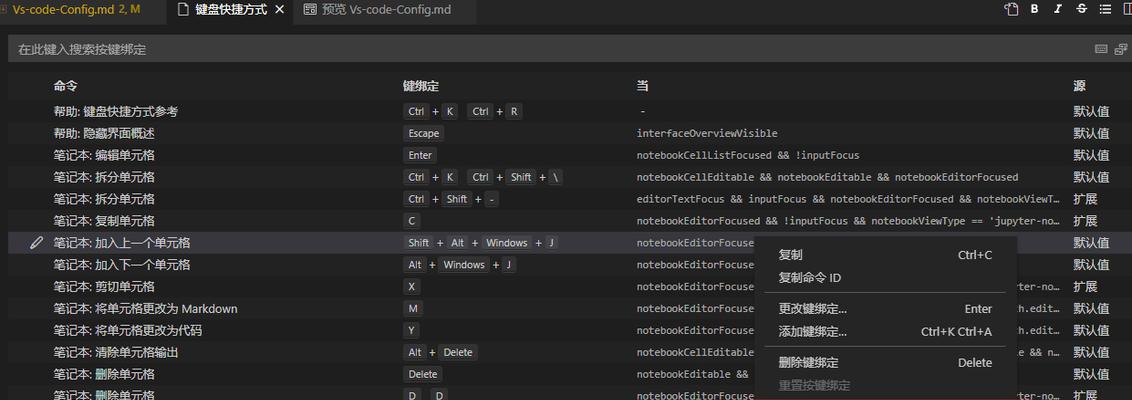Click the sort by precedence icon
Screen dimensions: 1132x400
click(x=1120, y=49)
